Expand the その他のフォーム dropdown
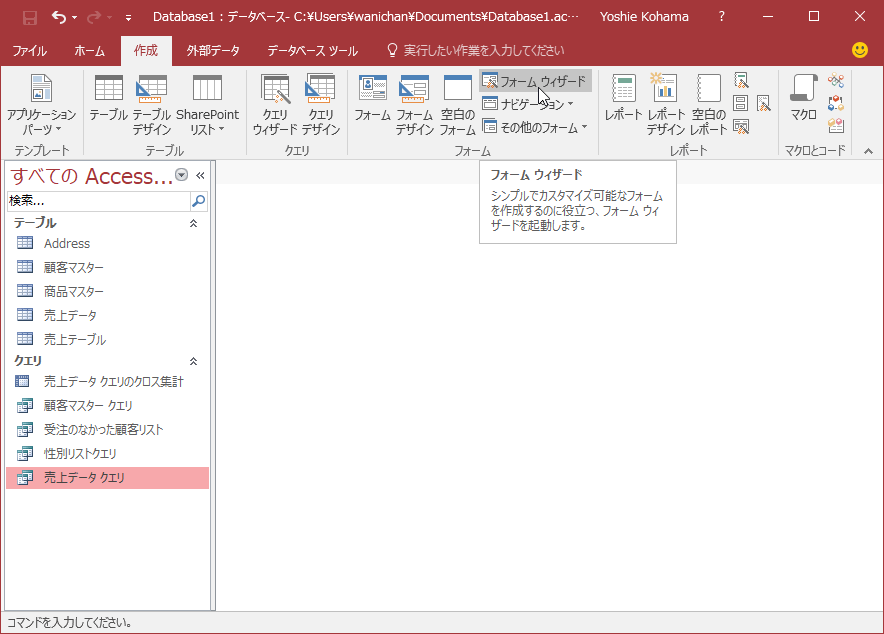Screen dimensions: 884x634 tap(535, 127)
